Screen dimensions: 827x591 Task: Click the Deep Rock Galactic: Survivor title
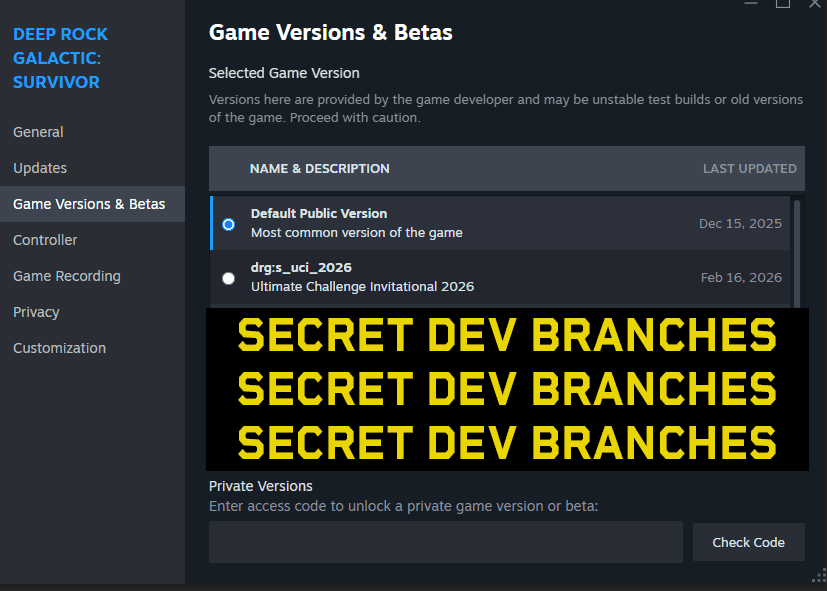pos(60,58)
